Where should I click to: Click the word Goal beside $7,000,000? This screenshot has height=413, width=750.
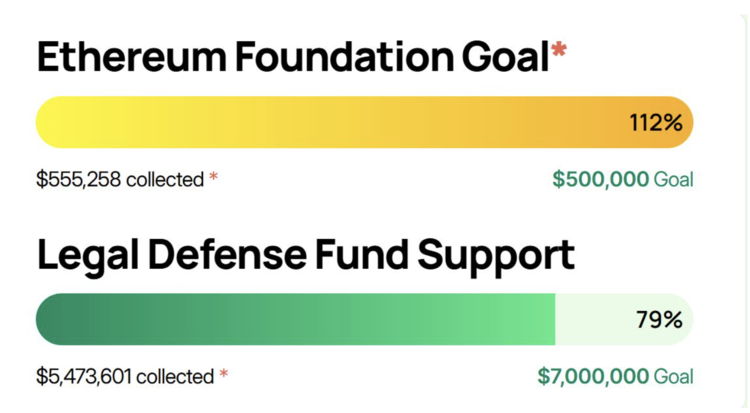673,377
